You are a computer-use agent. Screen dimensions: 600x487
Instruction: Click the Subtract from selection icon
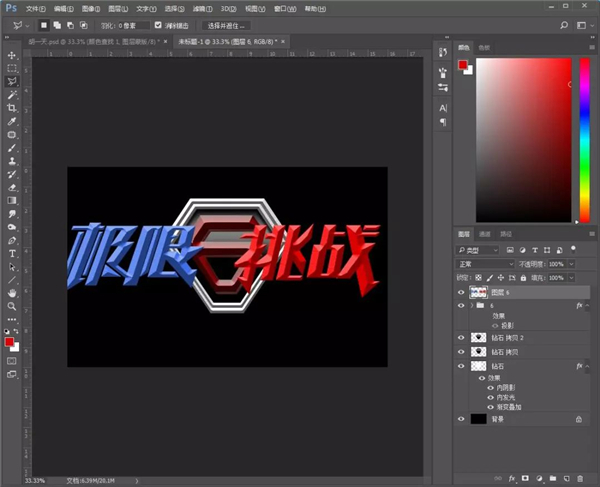70,25
